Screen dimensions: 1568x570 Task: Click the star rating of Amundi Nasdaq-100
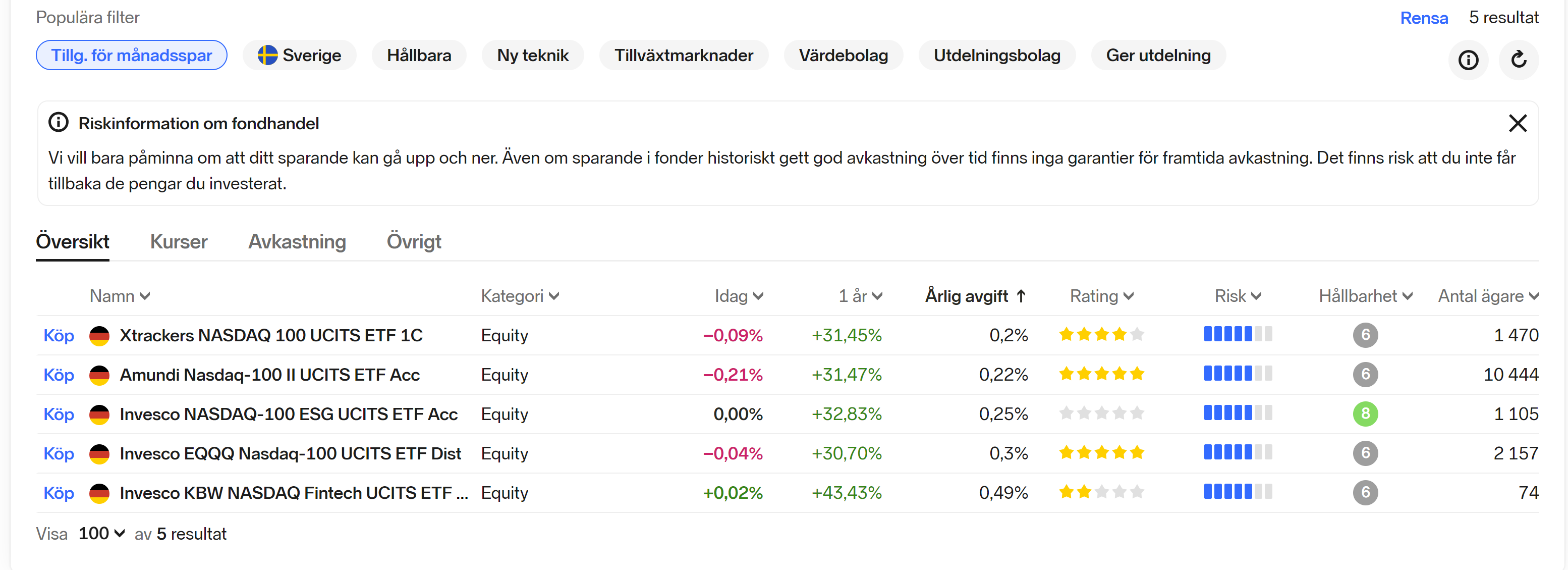pyautogui.click(x=1101, y=374)
